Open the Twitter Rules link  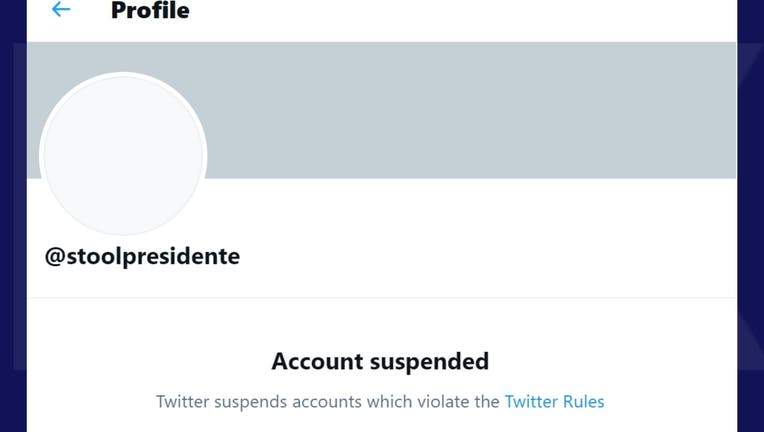click(554, 402)
